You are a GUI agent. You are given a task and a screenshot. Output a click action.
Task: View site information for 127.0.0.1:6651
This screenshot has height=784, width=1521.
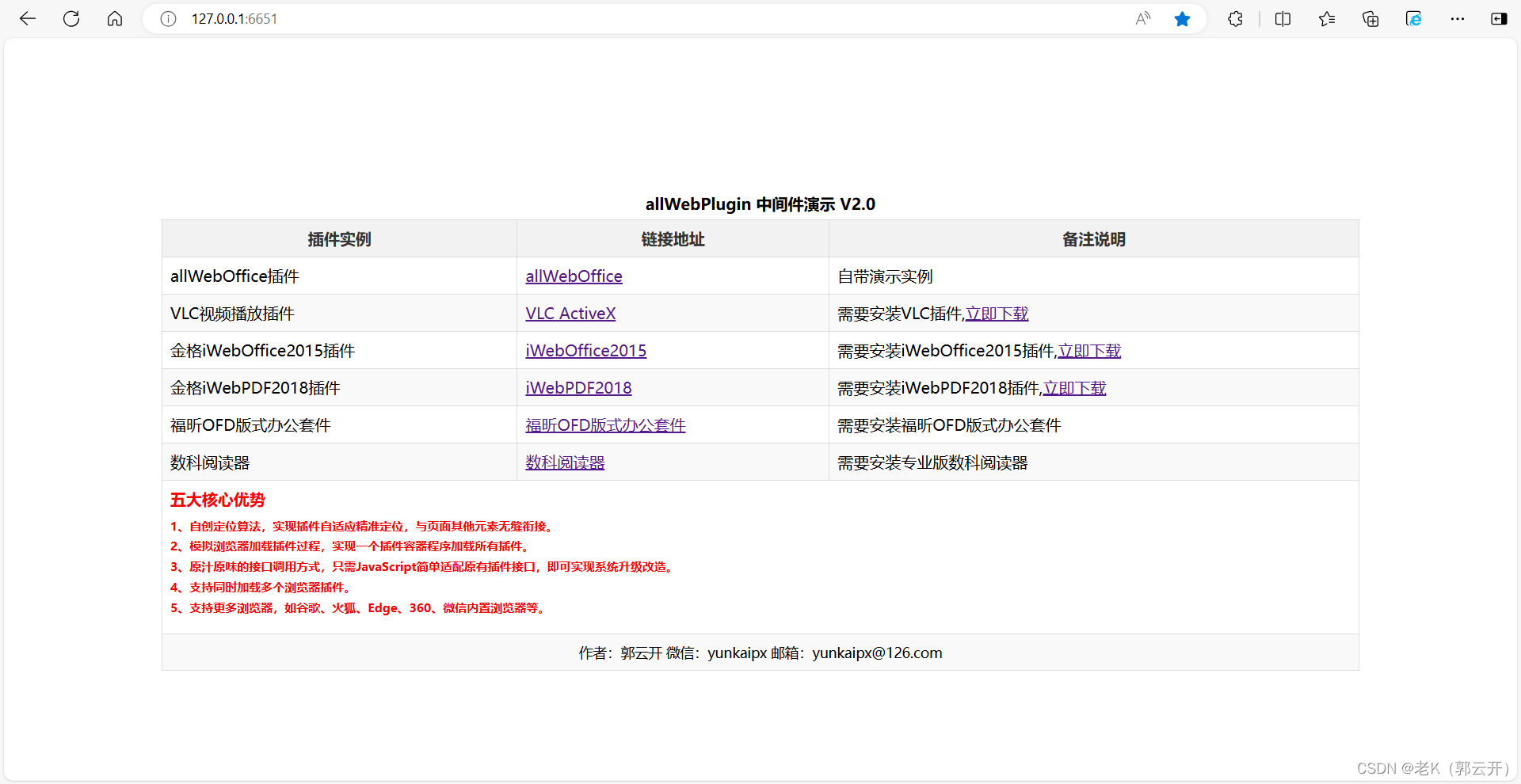(167, 18)
